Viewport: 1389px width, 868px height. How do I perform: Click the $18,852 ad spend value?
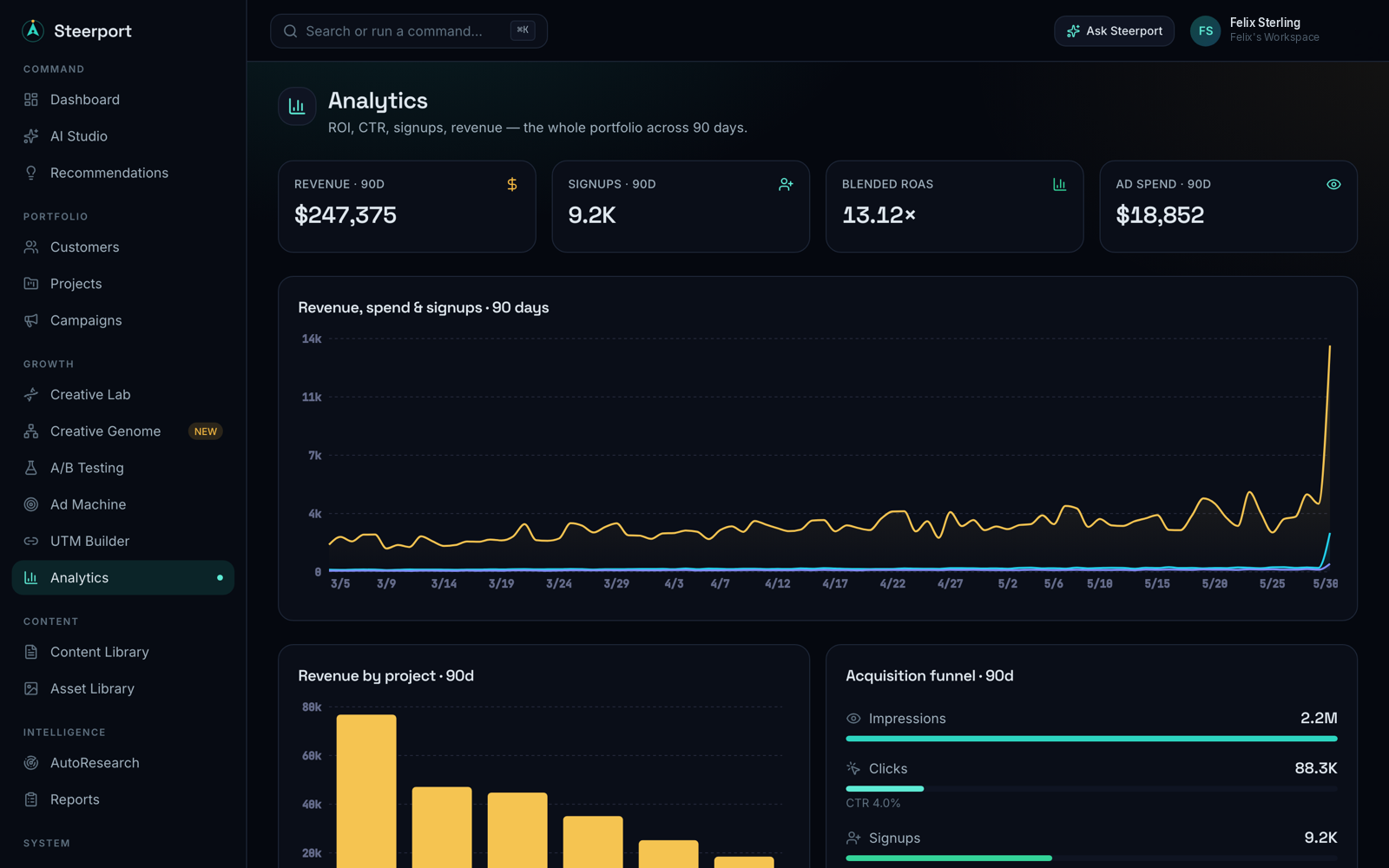[1160, 215]
